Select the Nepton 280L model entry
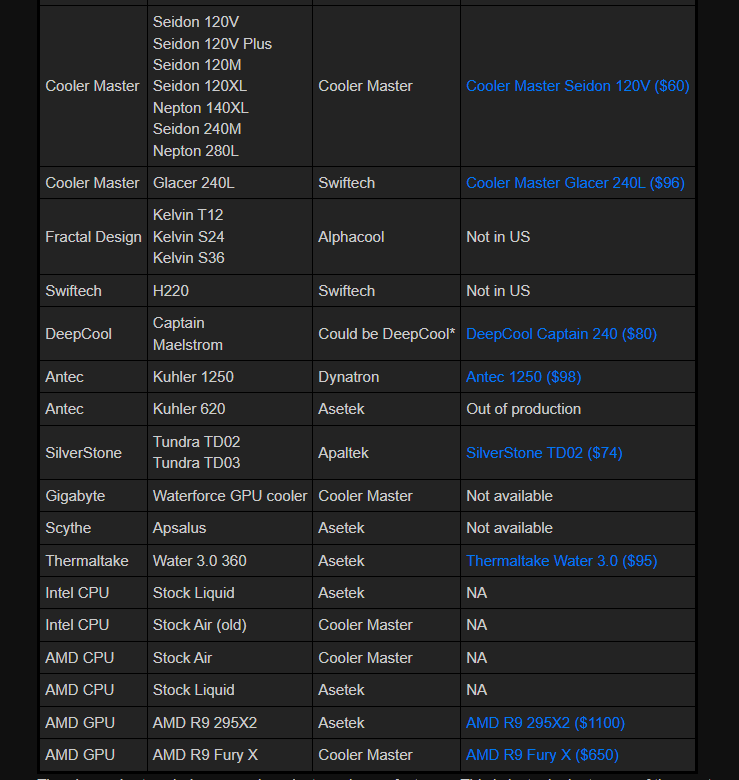The width and height of the screenshot is (739, 780). [x=195, y=151]
